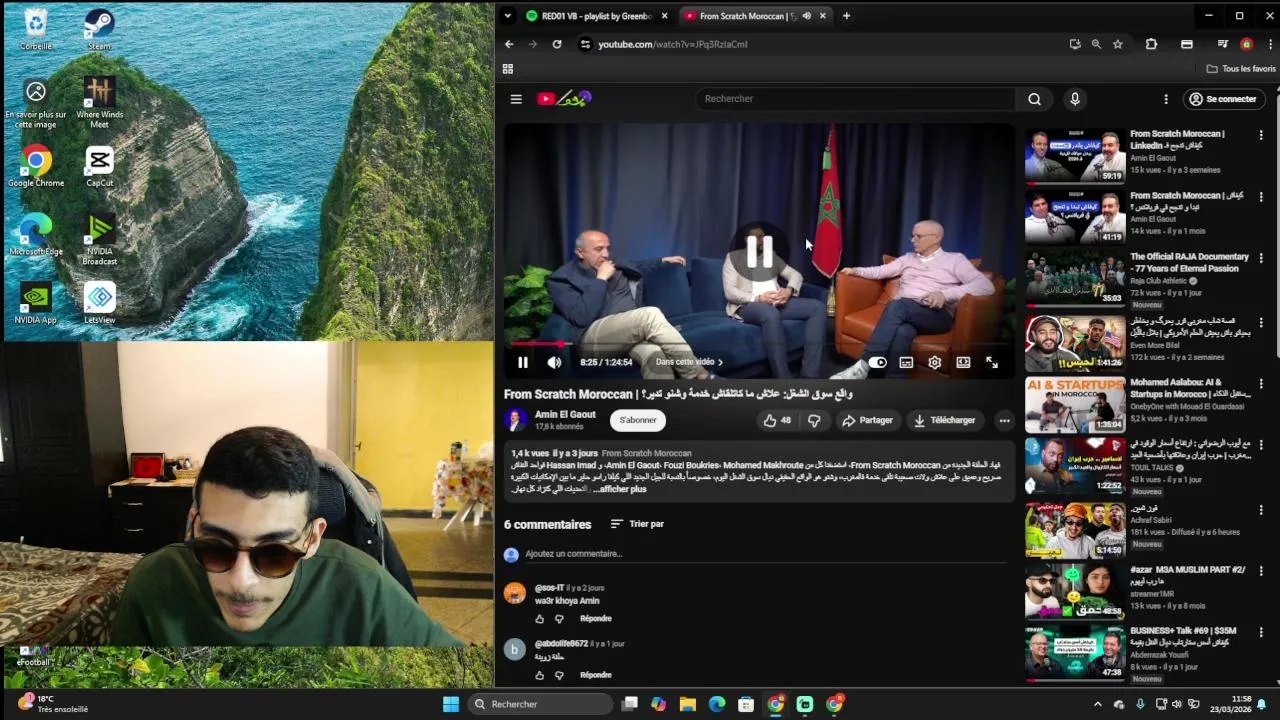The height and width of the screenshot is (720, 1280).
Task: Click the Partager share button
Action: pos(867,421)
